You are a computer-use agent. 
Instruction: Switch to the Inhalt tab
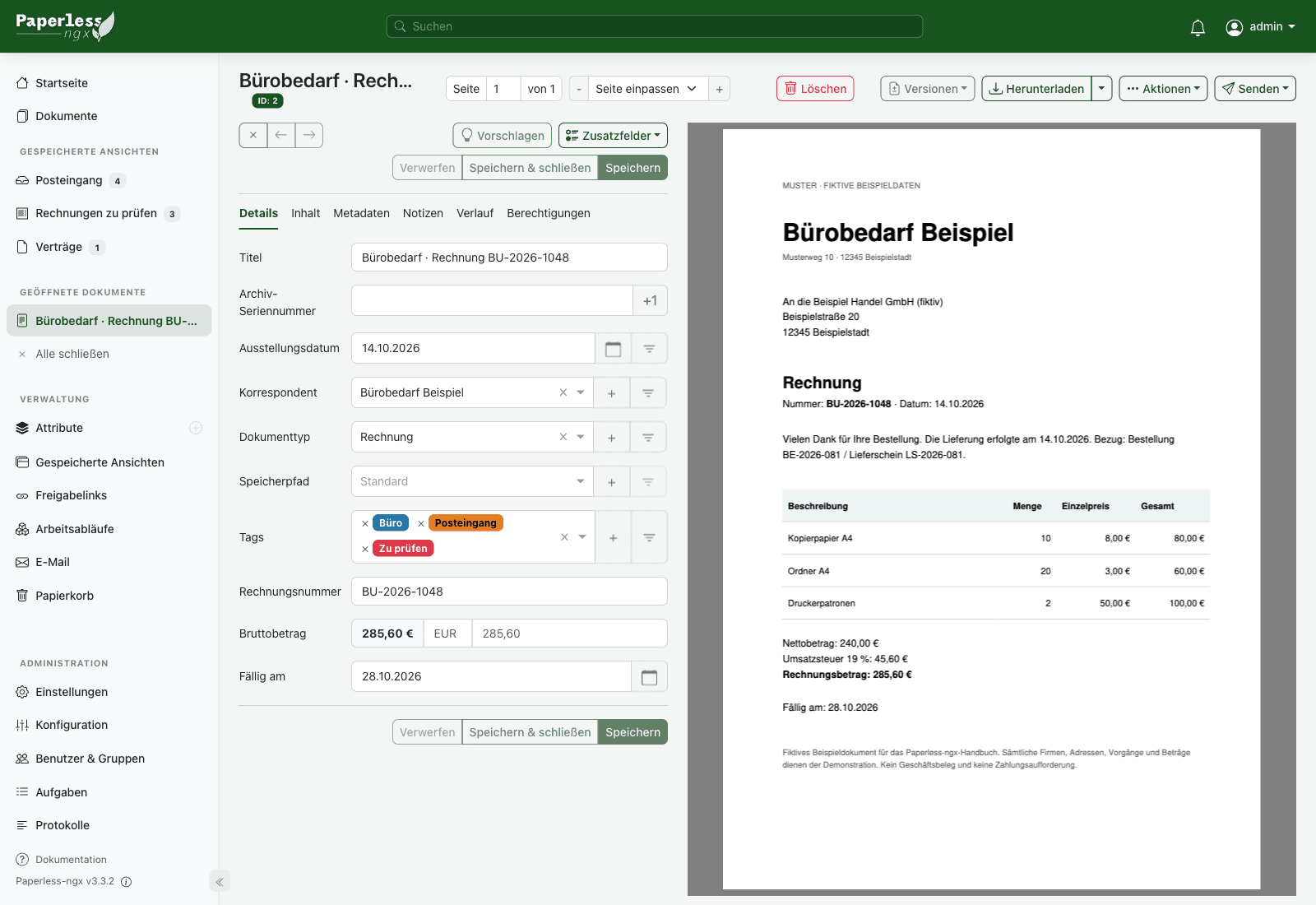(305, 213)
